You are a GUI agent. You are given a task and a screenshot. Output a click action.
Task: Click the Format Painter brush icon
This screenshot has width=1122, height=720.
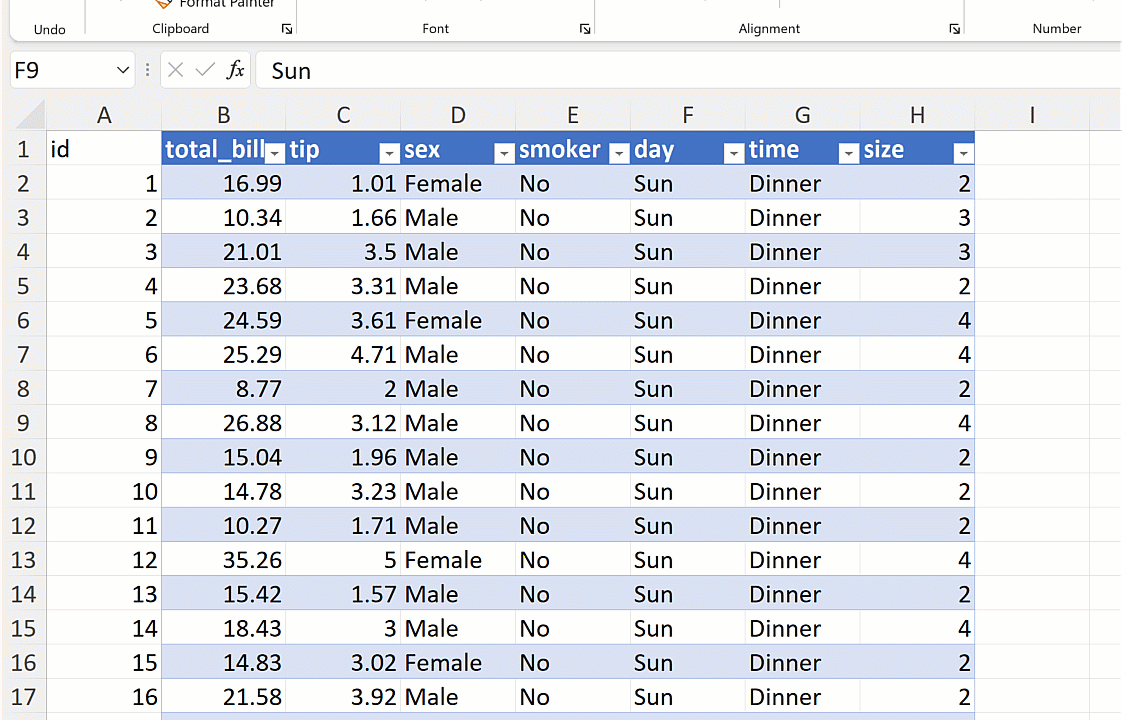click(x=164, y=4)
